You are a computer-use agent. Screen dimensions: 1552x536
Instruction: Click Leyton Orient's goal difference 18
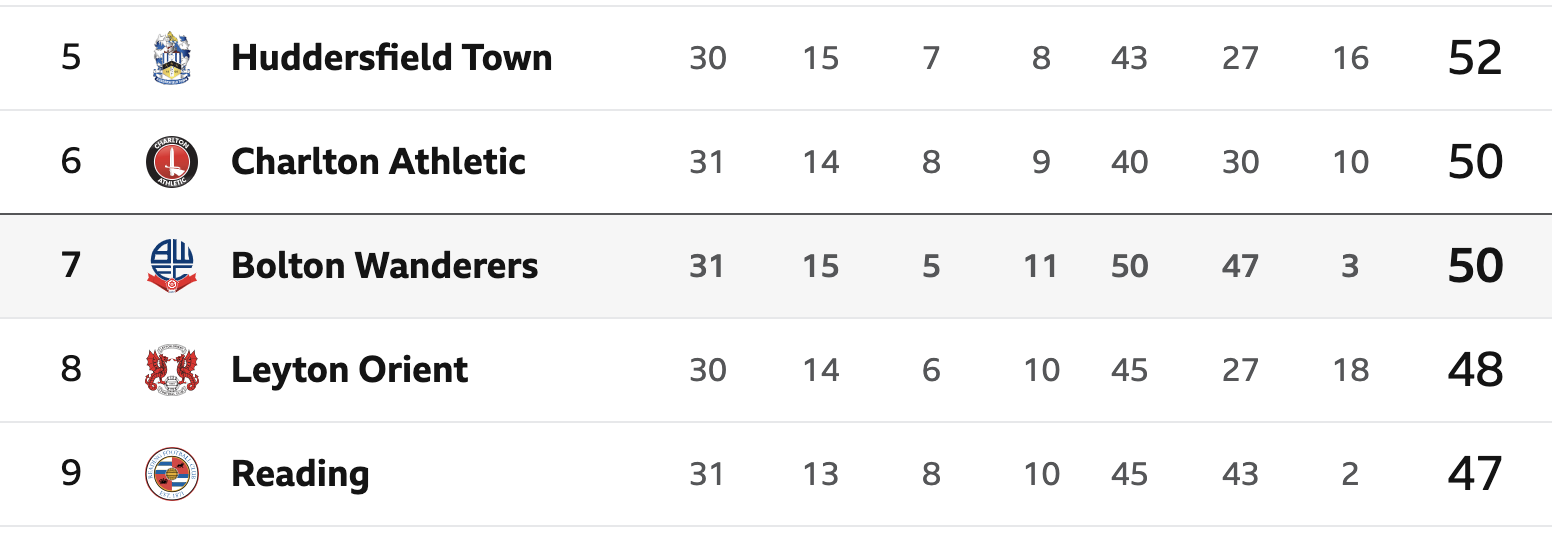tap(1350, 370)
